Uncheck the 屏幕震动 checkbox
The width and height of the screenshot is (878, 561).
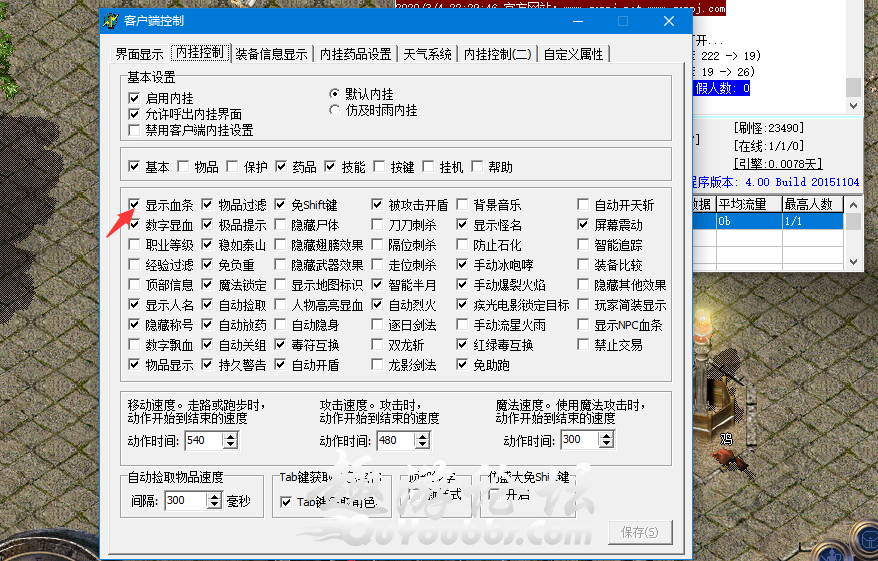[x=583, y=225]
